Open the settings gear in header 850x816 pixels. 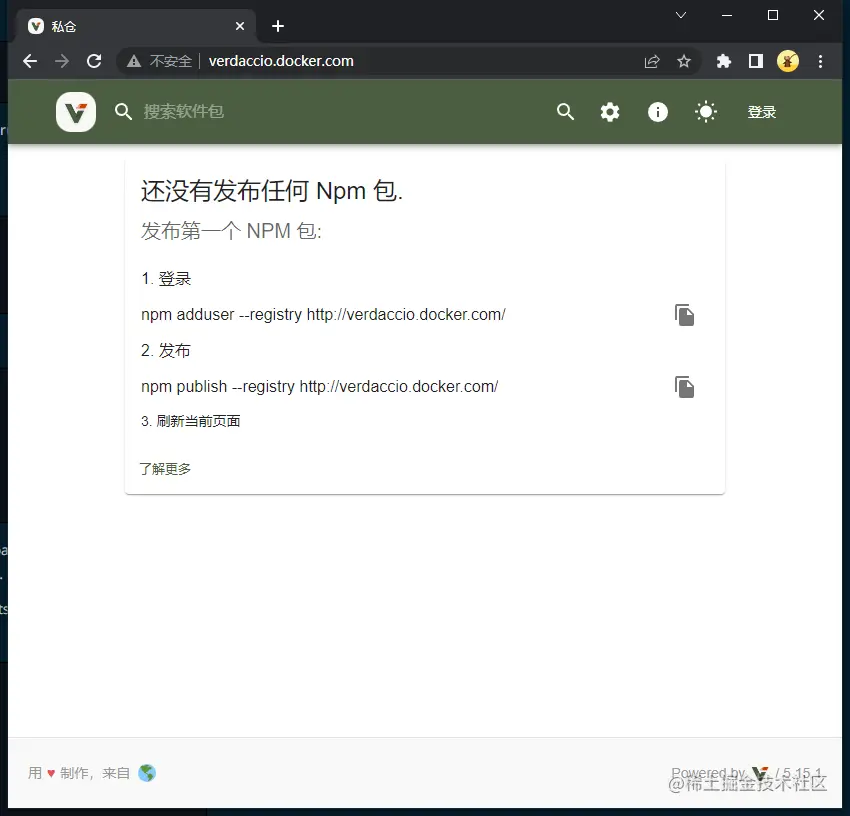click(x=610, y=112)
